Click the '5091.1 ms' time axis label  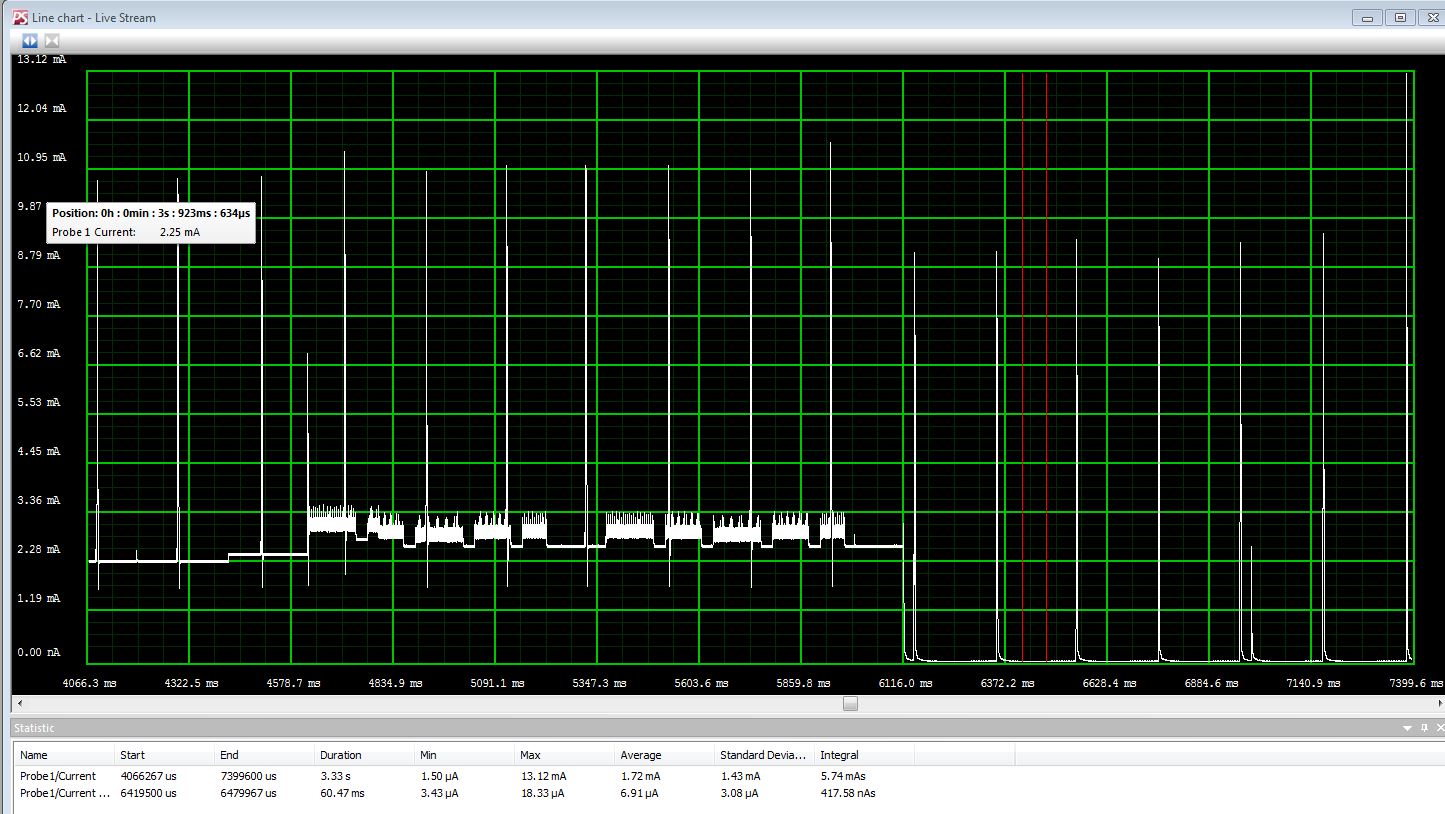(x=497, y=683)
